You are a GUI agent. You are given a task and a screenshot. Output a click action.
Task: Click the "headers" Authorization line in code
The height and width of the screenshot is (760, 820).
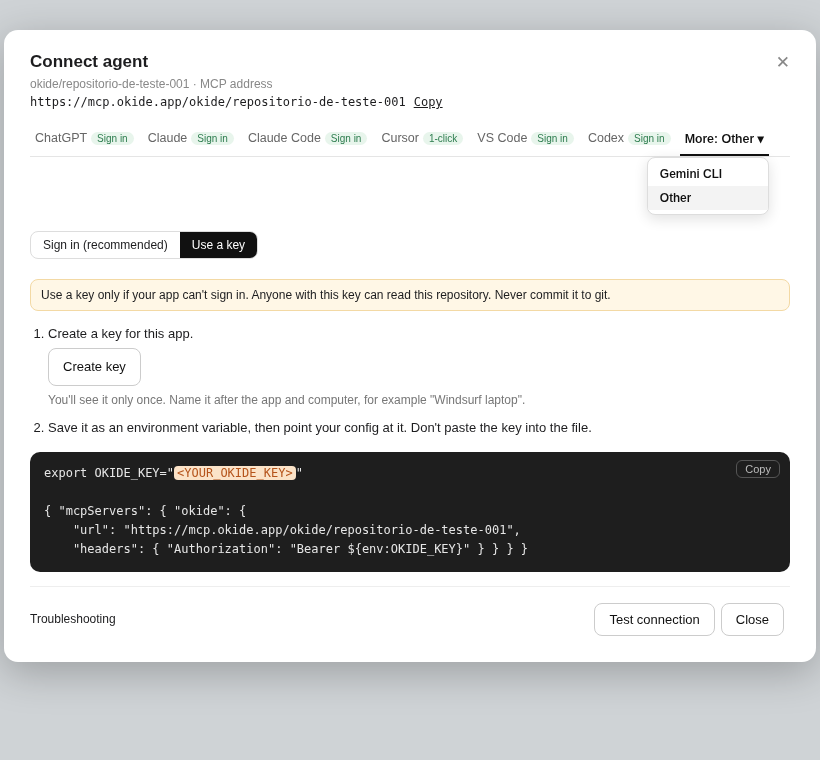click(x=300, y=549)
